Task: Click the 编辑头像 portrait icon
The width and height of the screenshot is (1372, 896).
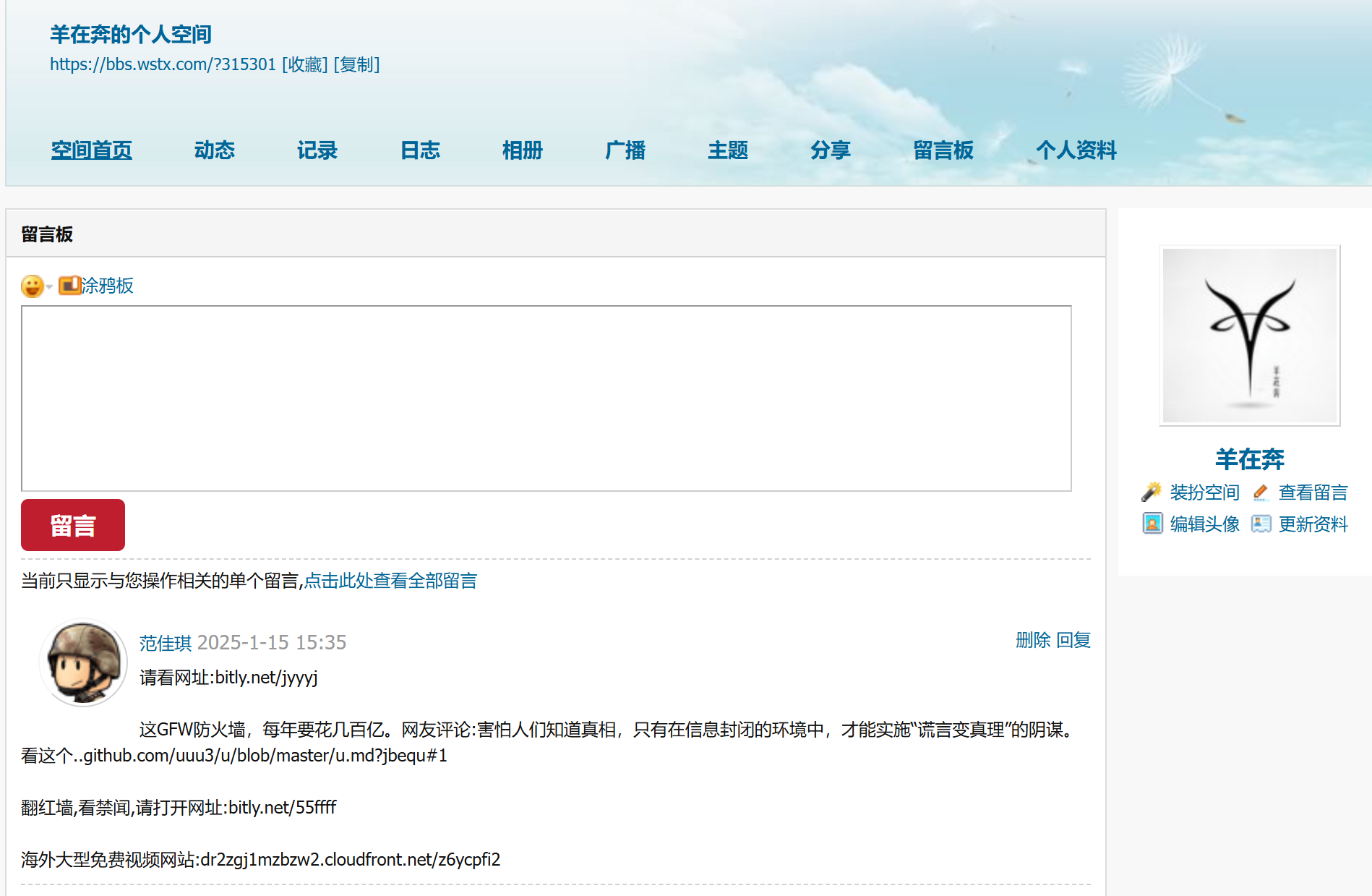Action: point(1152,524)
